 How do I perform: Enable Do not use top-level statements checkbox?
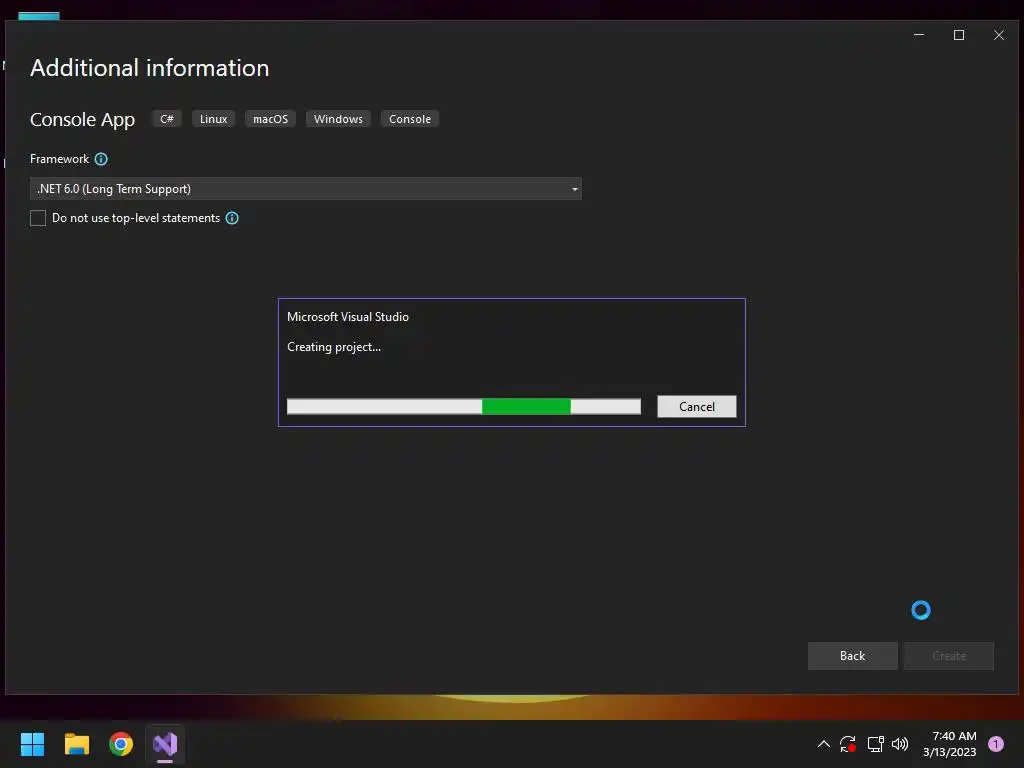pos(38,218)
